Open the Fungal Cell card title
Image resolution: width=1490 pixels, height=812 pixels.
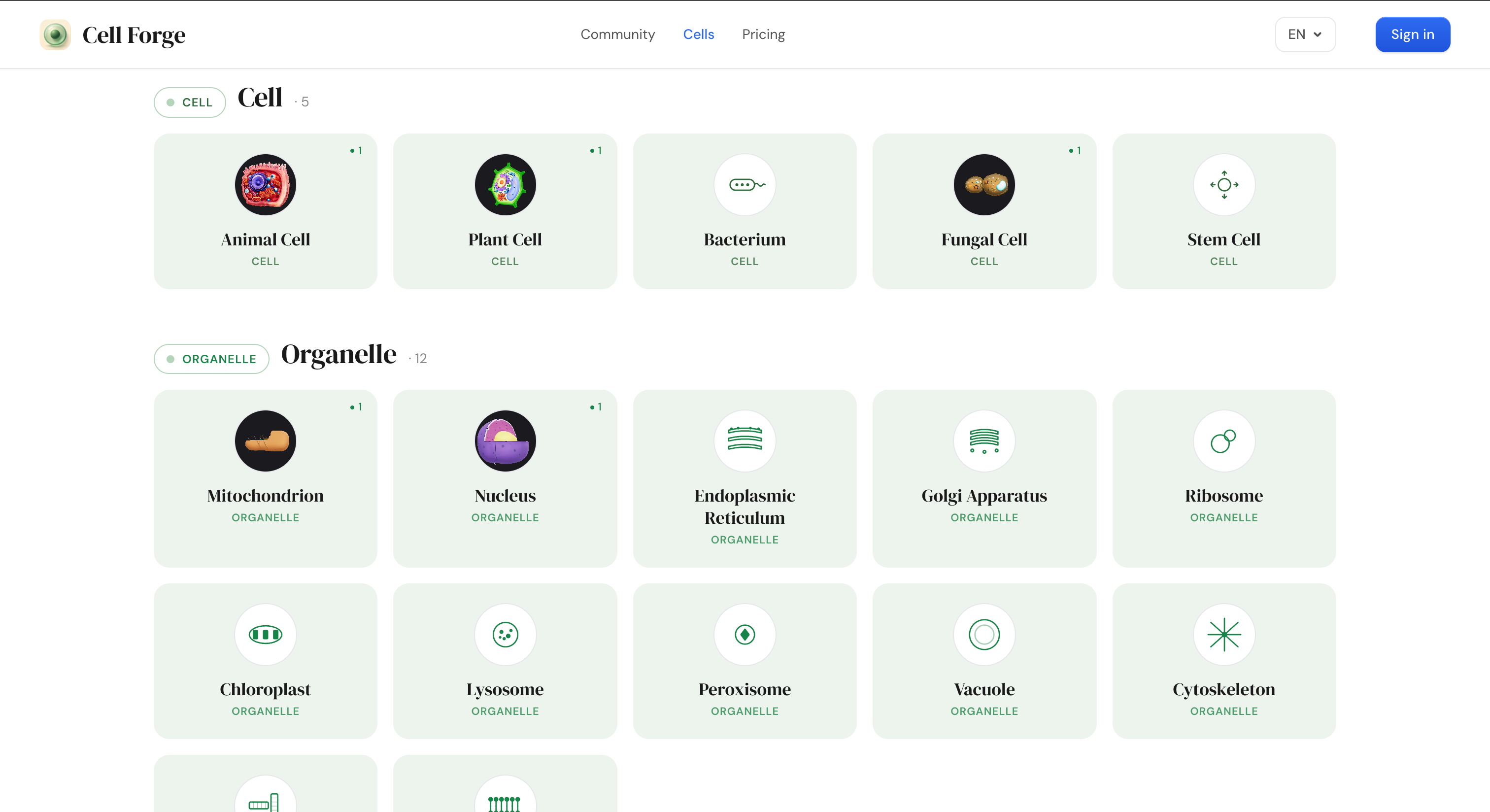984,239
